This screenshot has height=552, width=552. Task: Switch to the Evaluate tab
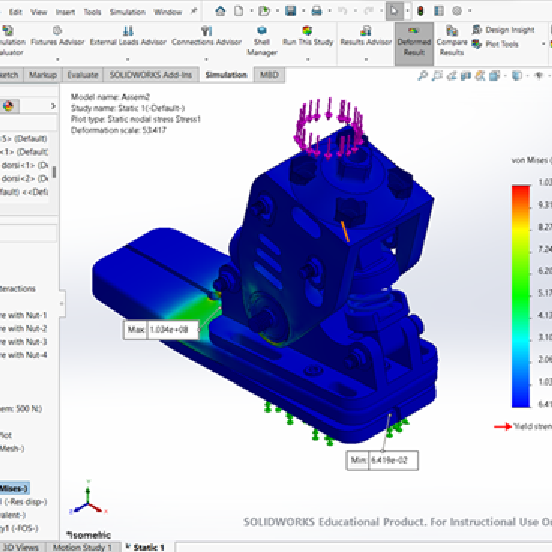click(x=83, y=75)
